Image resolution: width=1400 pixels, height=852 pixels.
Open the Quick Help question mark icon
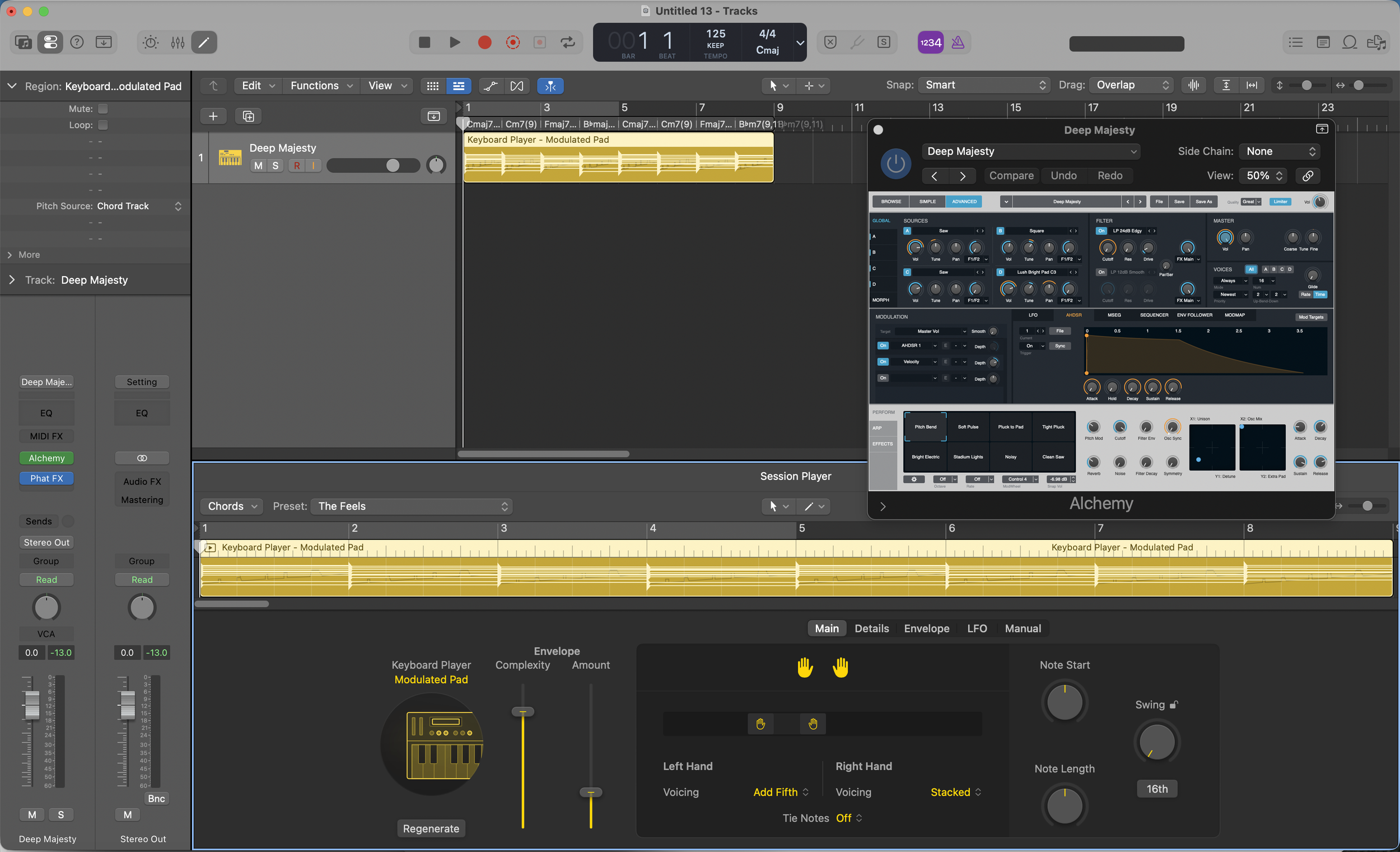tap(77, 42)
